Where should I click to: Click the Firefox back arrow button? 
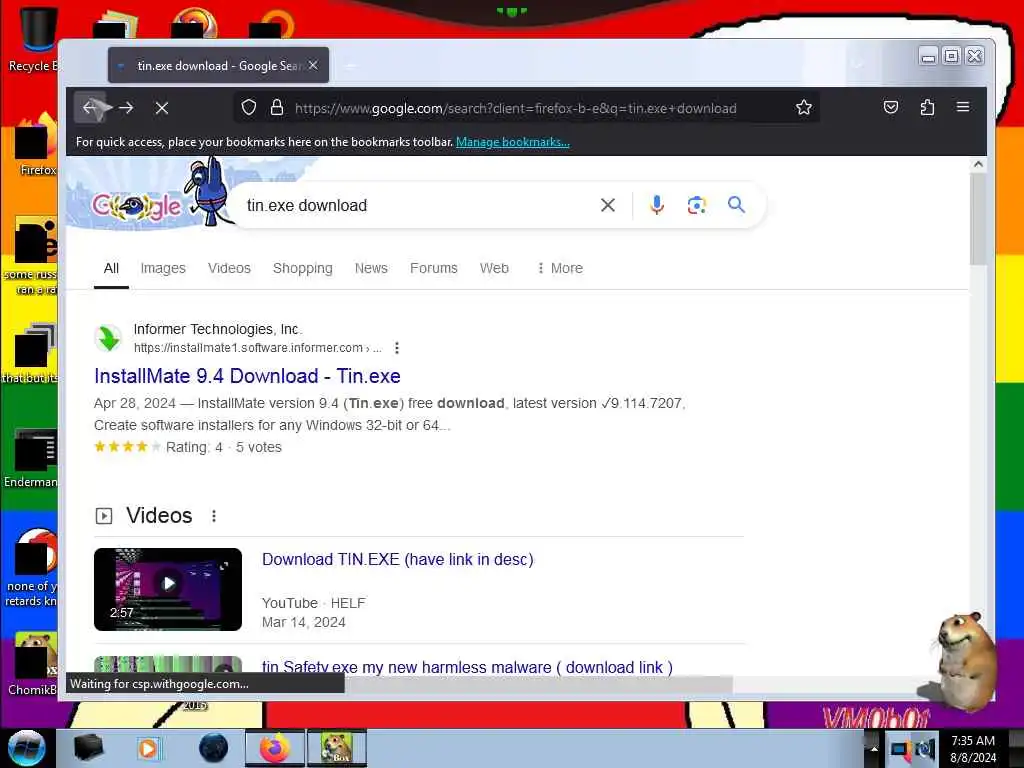pos(90,108)
